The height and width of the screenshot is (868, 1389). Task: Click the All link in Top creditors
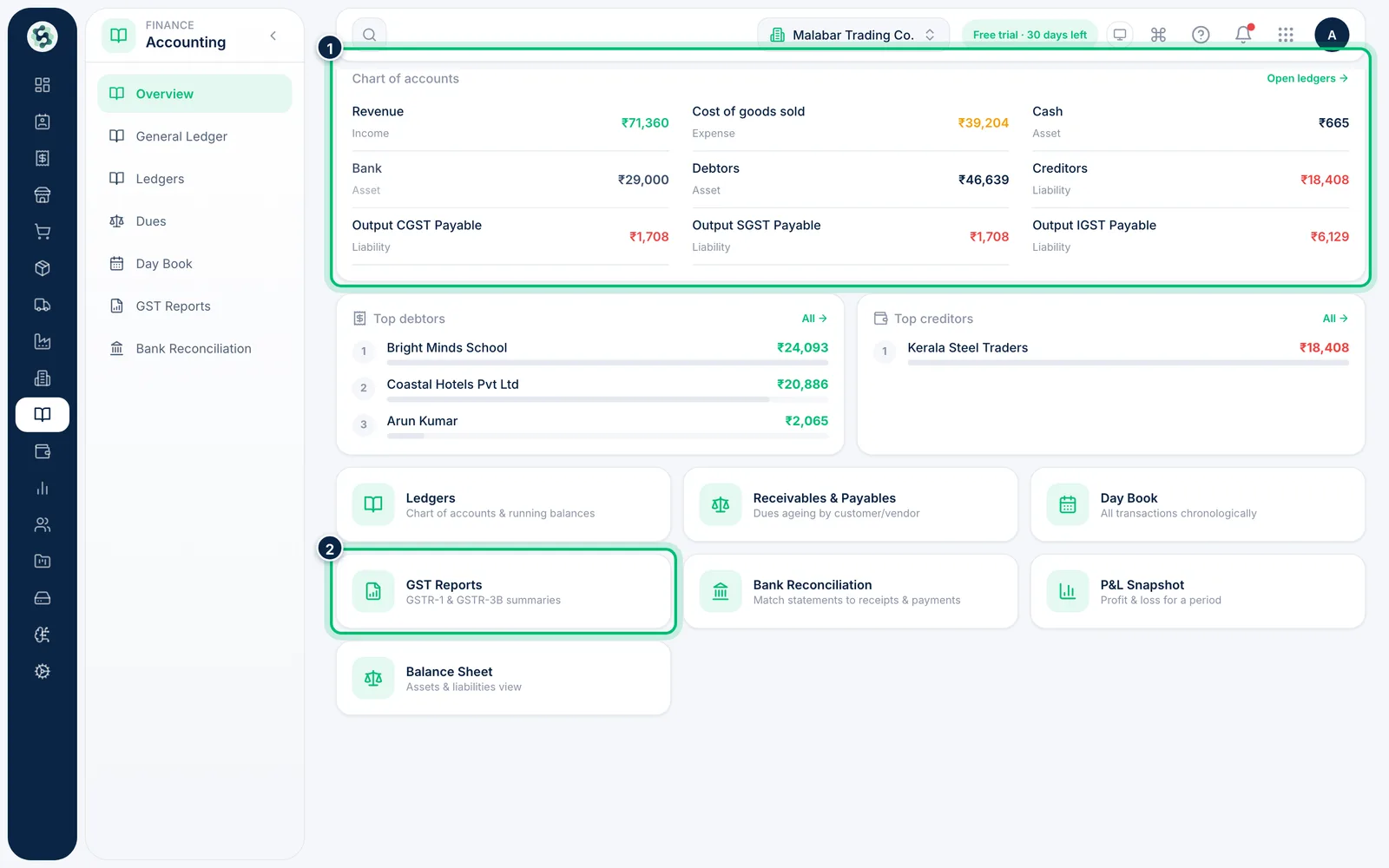click(1335, 319)
